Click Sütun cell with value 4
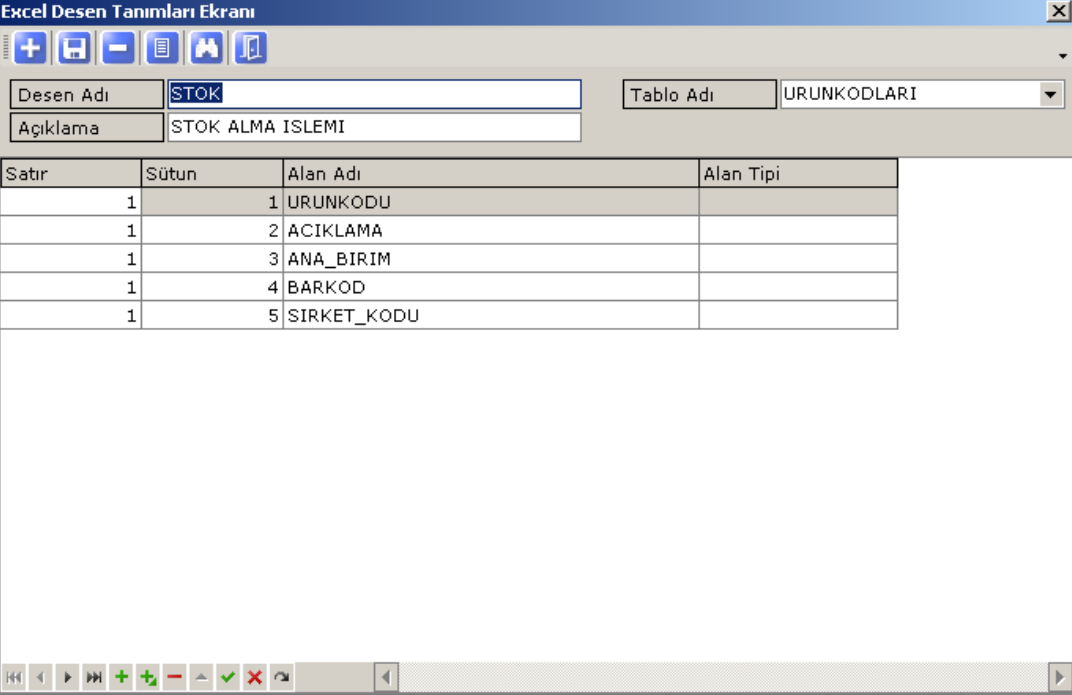This screenshot has width=1072, height=695. tap(212, 287)
